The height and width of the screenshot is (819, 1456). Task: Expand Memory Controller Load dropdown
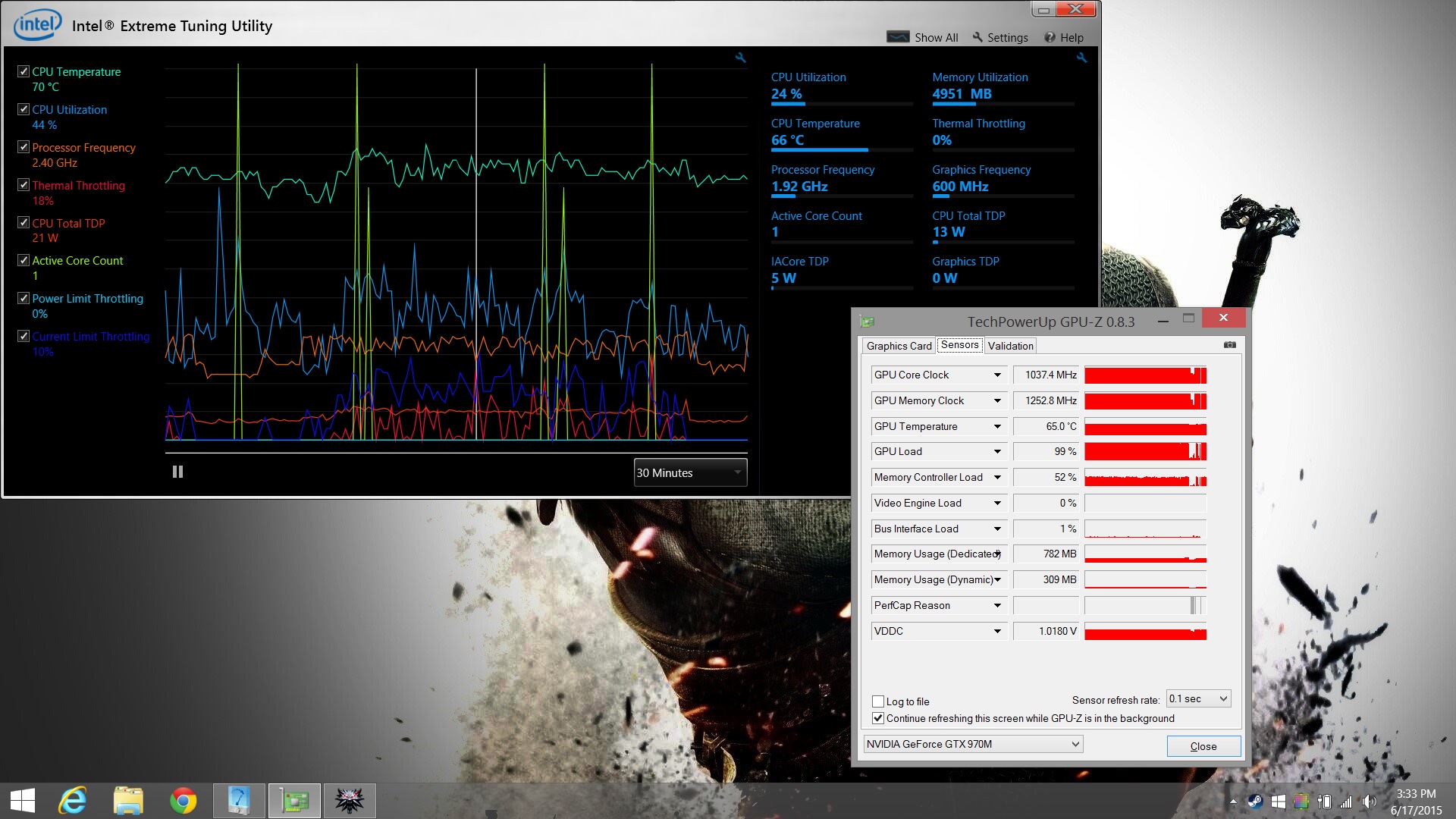click(x=997, y=477)
